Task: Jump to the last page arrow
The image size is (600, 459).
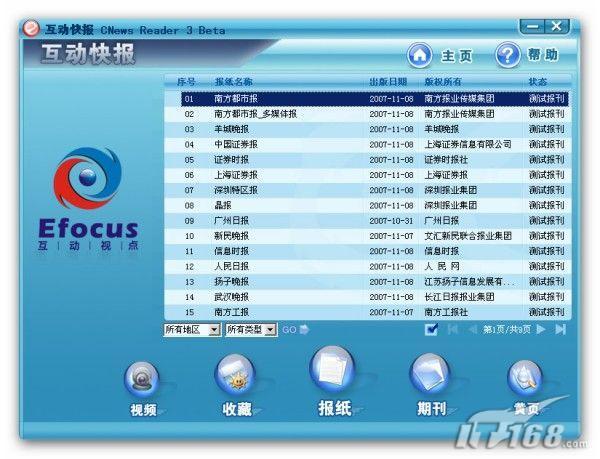Action: tap(561, 329)
